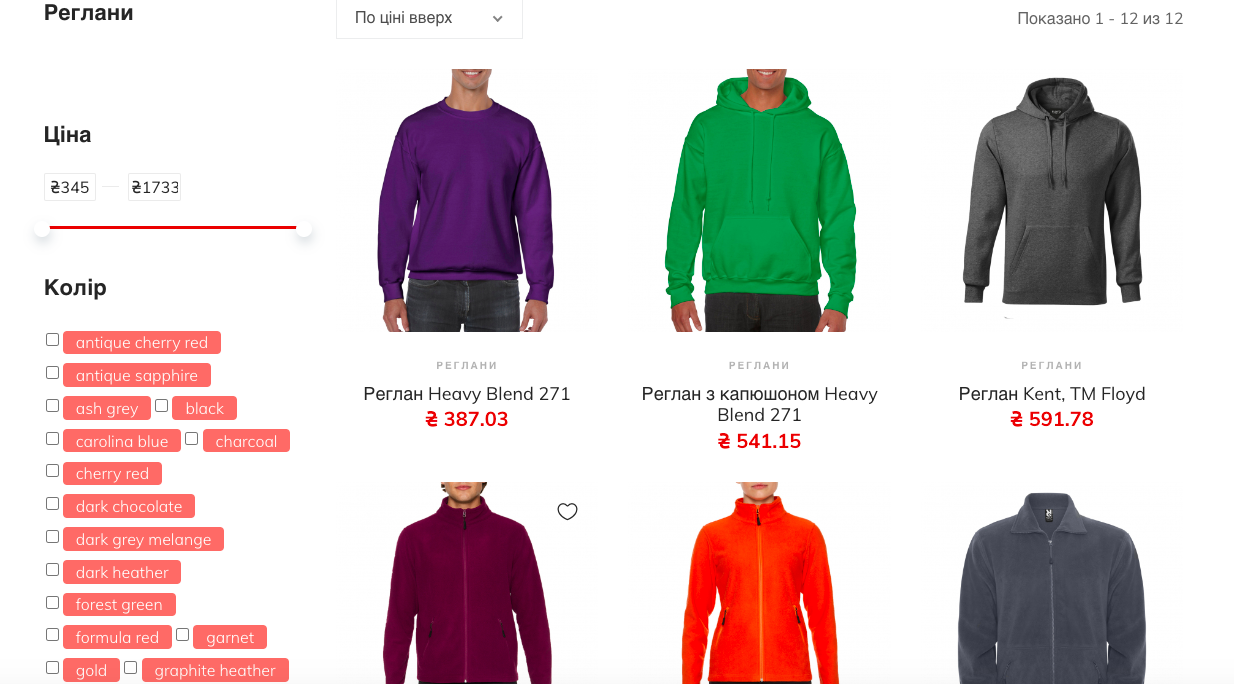The image size is (1234, 684).
Task: Click the graphite heather color tag
Action: pyautogui.click(x=215, y=670)
